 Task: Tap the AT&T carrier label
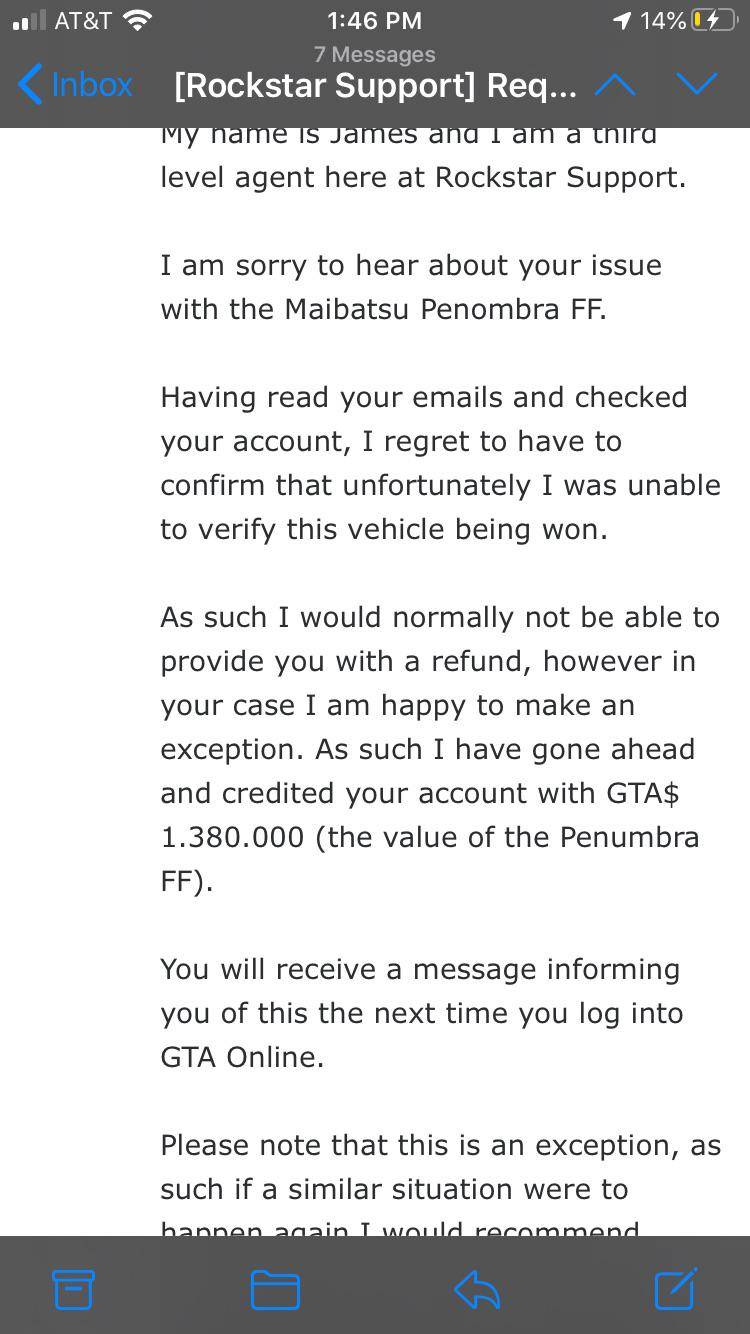pos(83,20)
